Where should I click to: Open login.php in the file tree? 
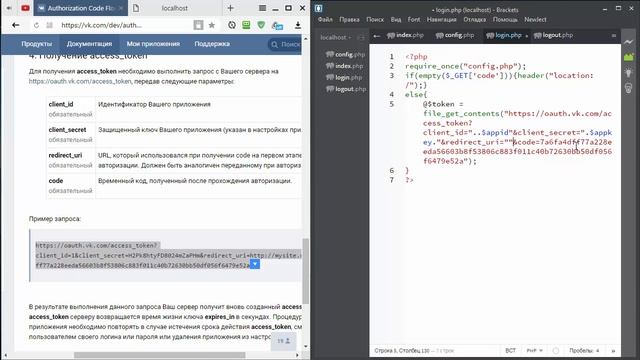pos(344,77)
